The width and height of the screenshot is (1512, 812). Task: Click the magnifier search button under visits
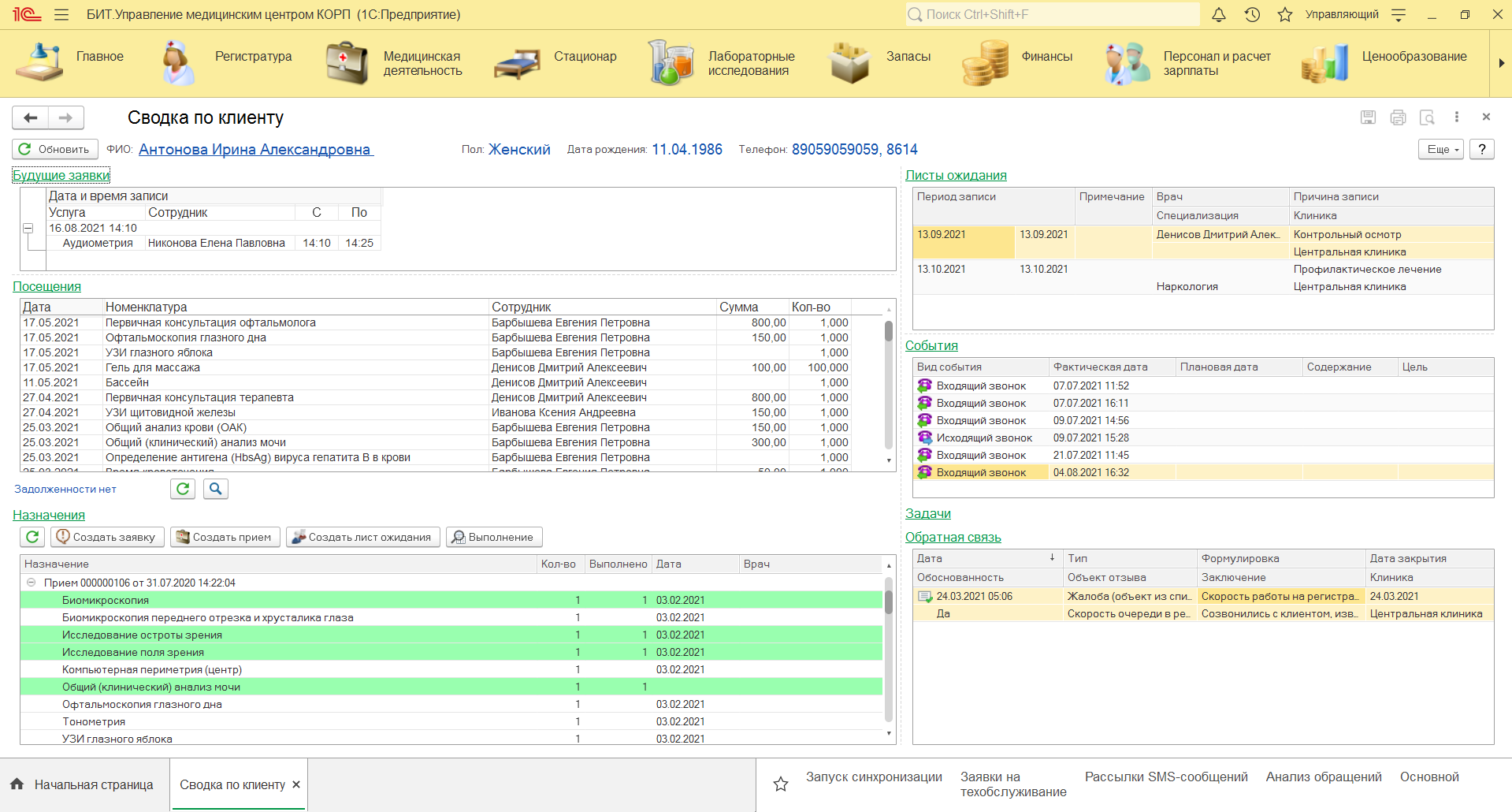point(215,489)
